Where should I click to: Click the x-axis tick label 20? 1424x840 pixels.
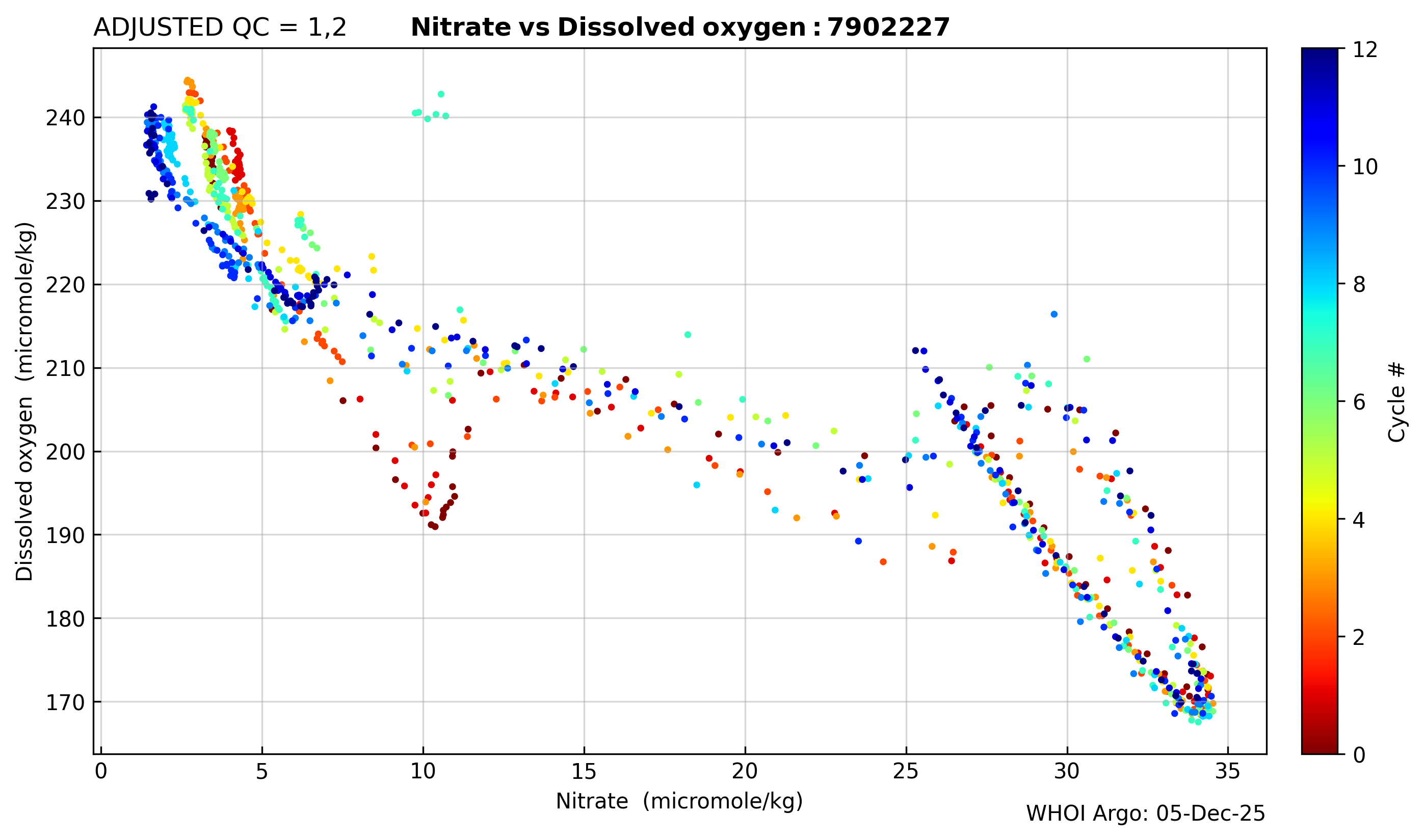point(745,772)
